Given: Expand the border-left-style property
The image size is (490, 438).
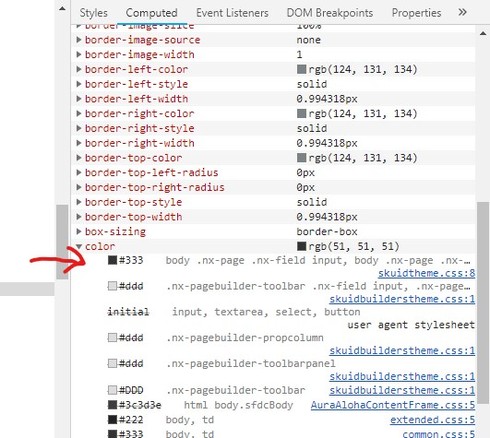Looking at the screenshot, I should point(79,84).
